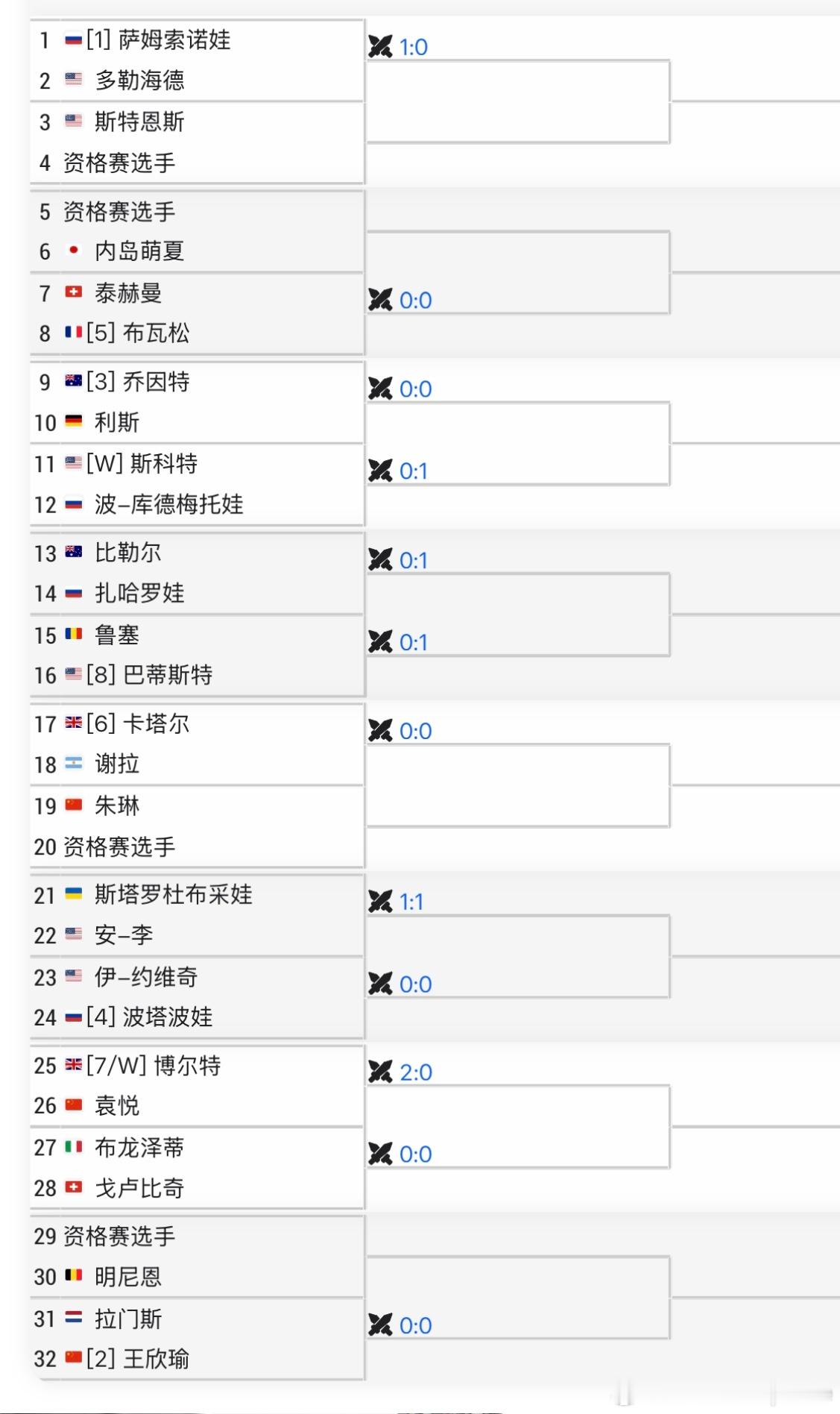The width and height of the screenshot is (840, 1414).
Task: Select player 朱琳 in the draw
Action: click(117, 805)
